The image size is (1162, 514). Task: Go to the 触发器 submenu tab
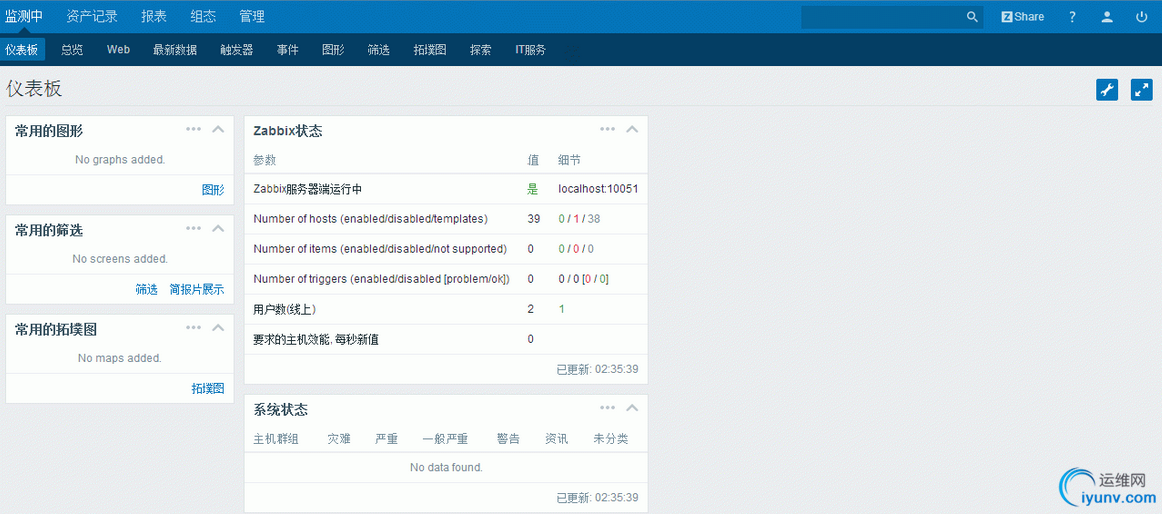tap(237, 50)
